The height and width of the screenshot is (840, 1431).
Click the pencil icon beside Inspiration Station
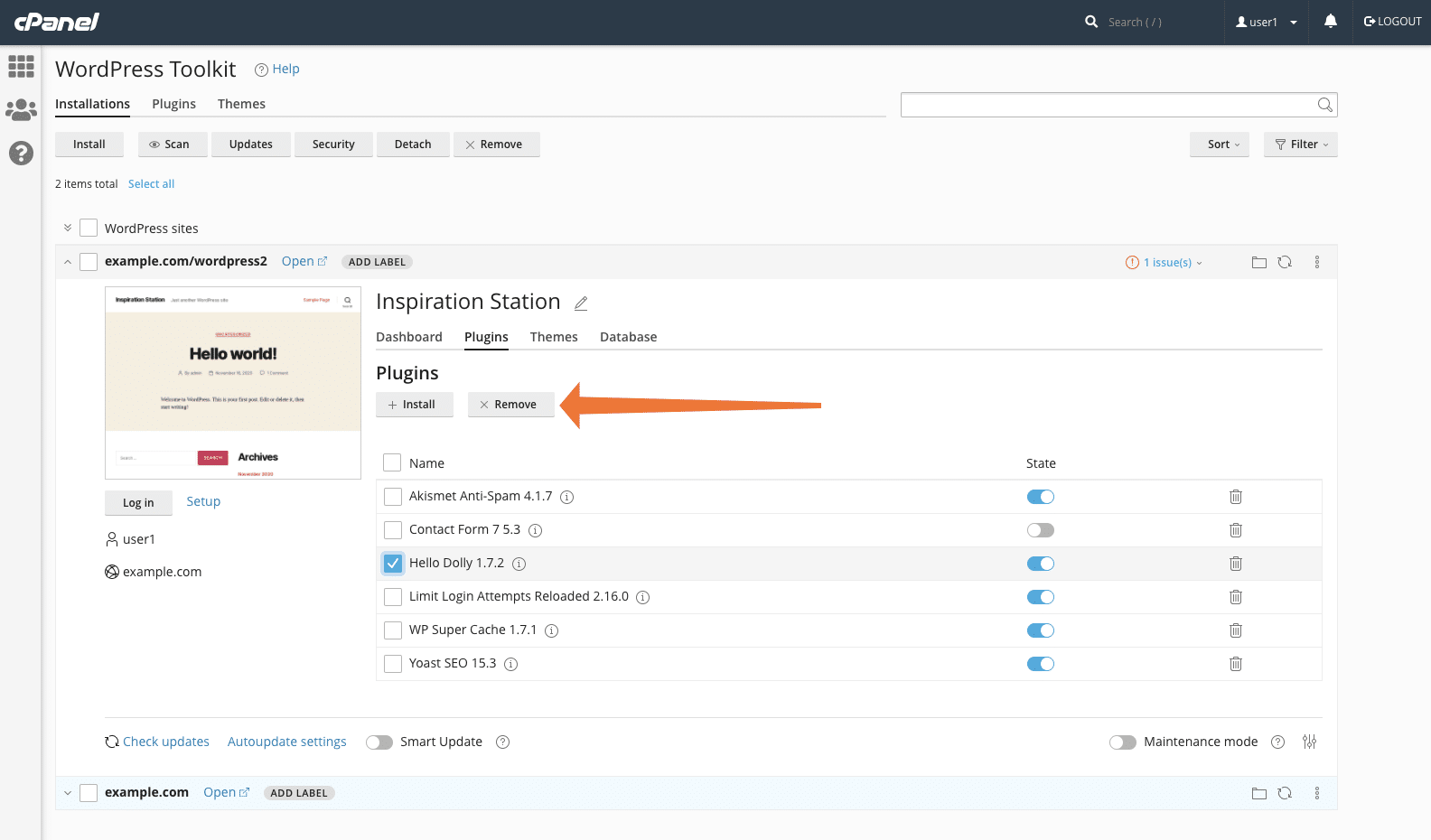581,303
